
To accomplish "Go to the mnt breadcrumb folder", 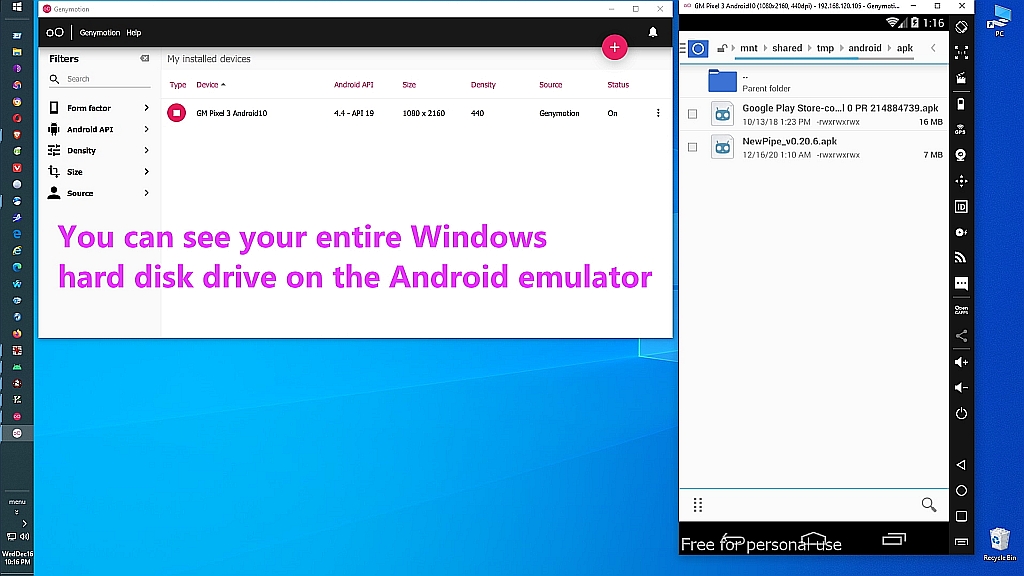I will 748,48.
